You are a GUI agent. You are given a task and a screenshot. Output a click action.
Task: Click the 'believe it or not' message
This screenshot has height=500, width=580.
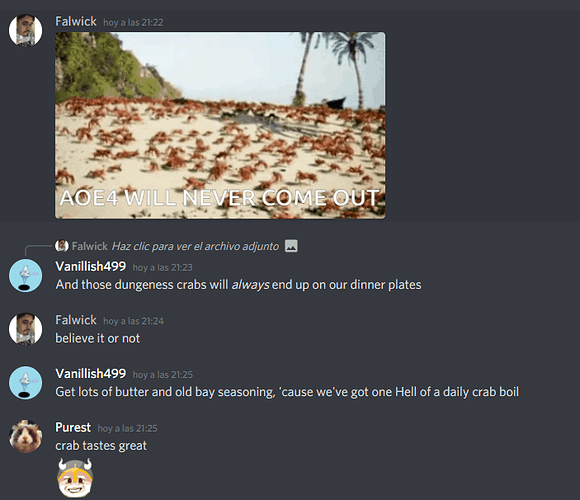(98, 338)
